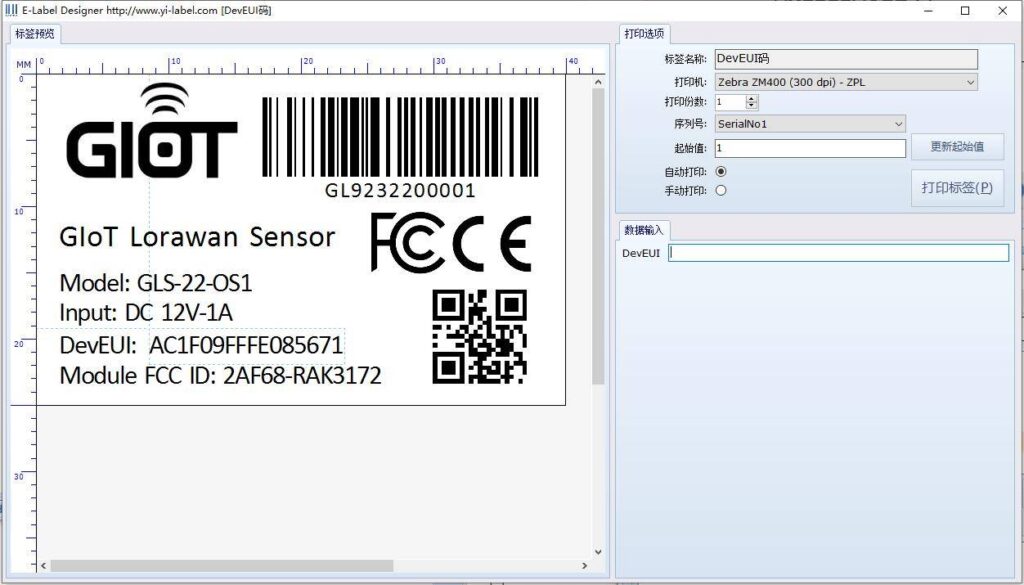Click the horizontal scroll left arrow
Image resolution: width=1024 pixels, height=585 pixels.
[x=44, y=565]
